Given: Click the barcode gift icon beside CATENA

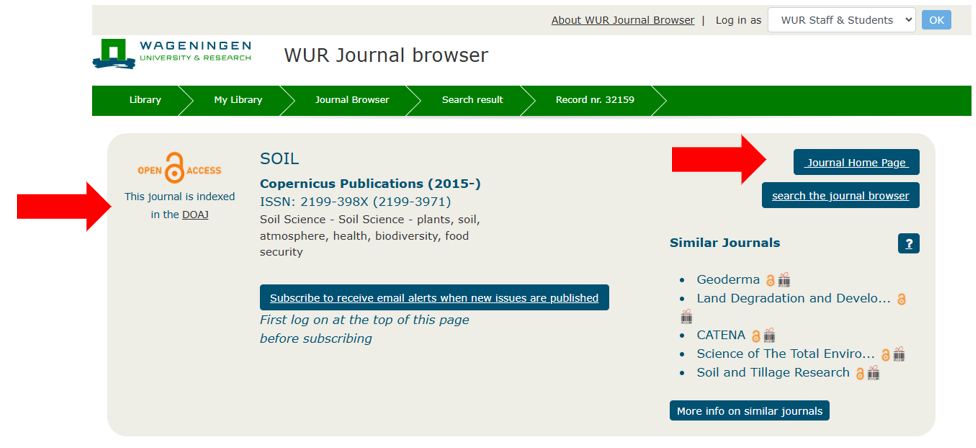Looking at the screenshot, I should [x=769, y=336].
